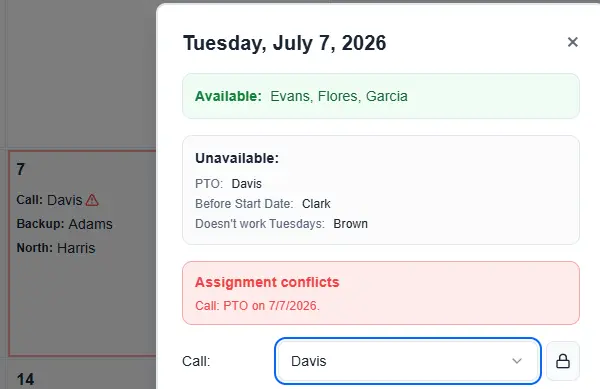Click available provider Flores
The height and width of the screenshot is (389, 600).
coord(339,96)
